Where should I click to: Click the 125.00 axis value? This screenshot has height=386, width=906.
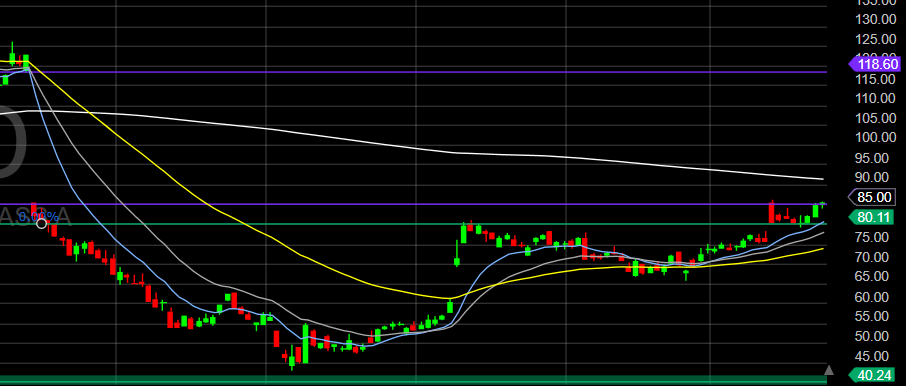click(x=875, y=39)
